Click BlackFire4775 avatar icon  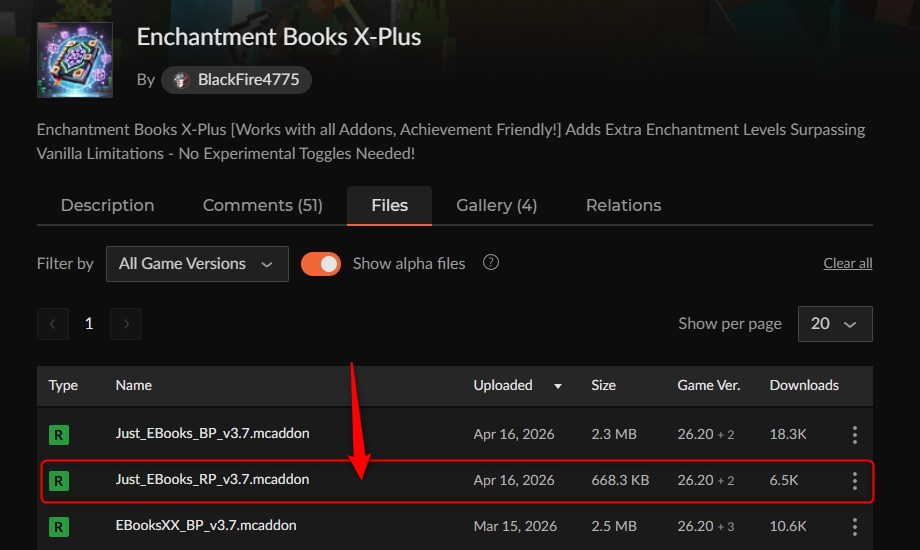point(181,80)
